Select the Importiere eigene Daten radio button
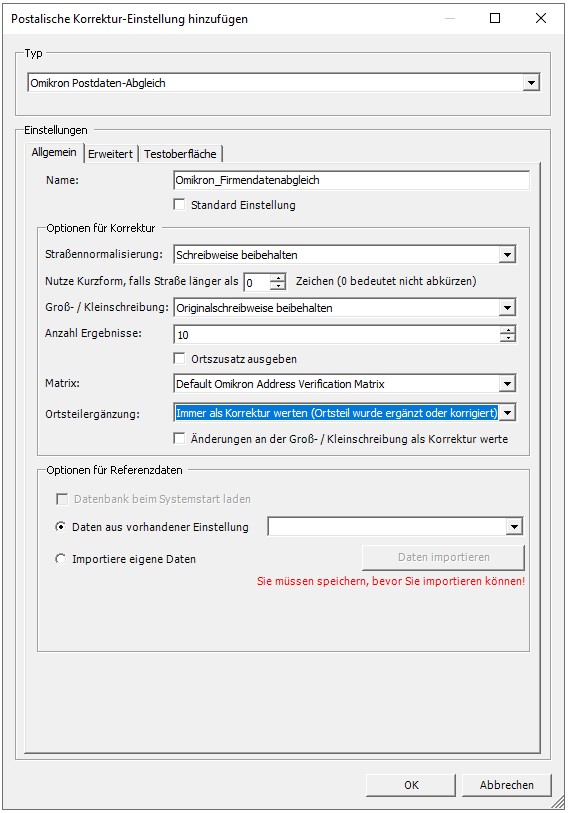Image resolution: width=569 pixels, height=813 pixels. pyautogui.click(x=61, y=559)
